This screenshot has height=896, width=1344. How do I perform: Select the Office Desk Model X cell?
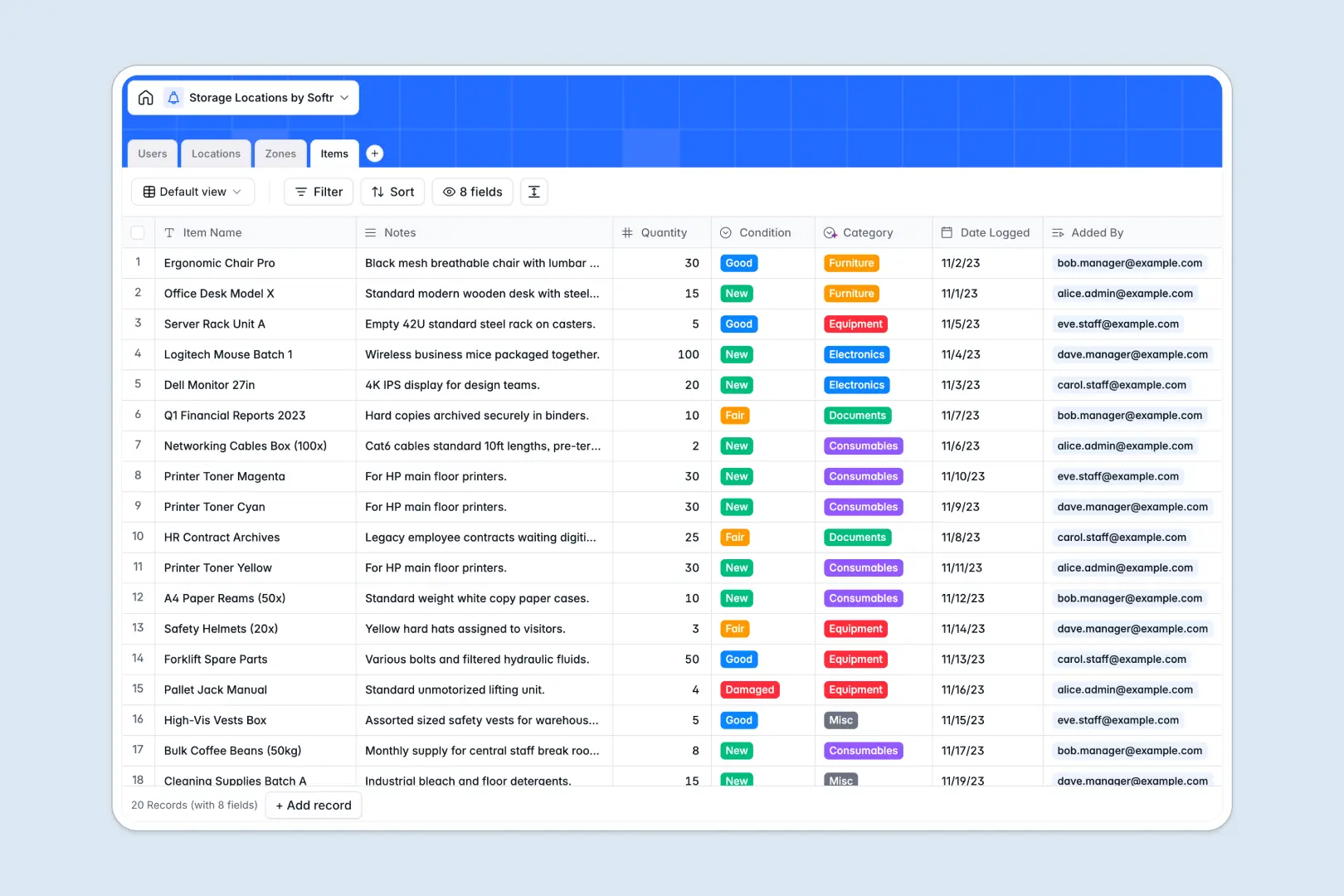pyautogui.click(x=256, y=294)
